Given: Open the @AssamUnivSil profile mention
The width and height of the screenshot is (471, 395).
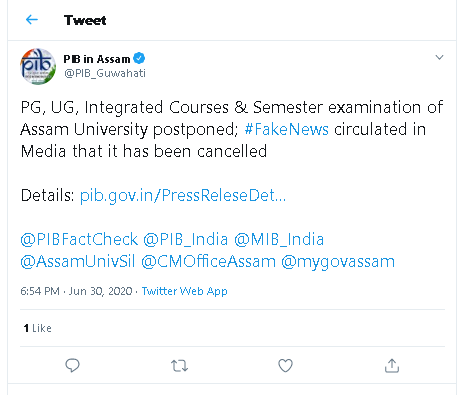Looking at the screenshot, I should click(x=78, y=261).
